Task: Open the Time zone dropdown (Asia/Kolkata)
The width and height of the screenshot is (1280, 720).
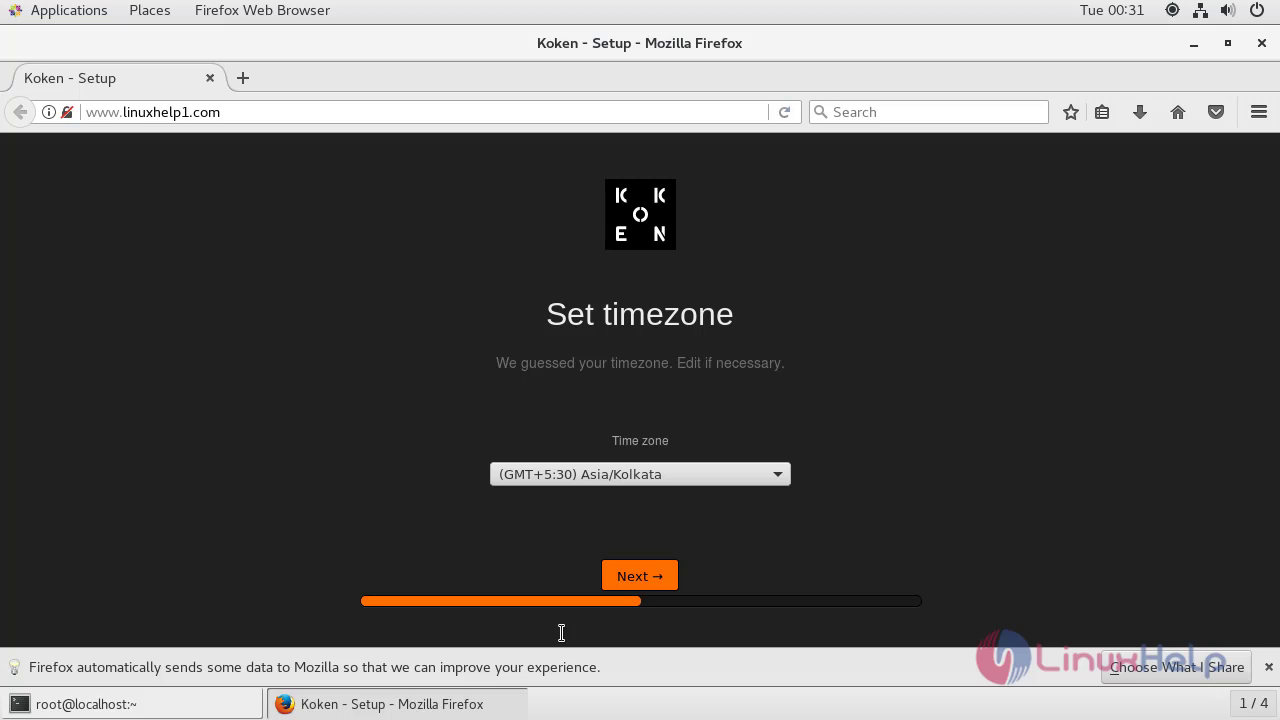Action: coord(640,474)
